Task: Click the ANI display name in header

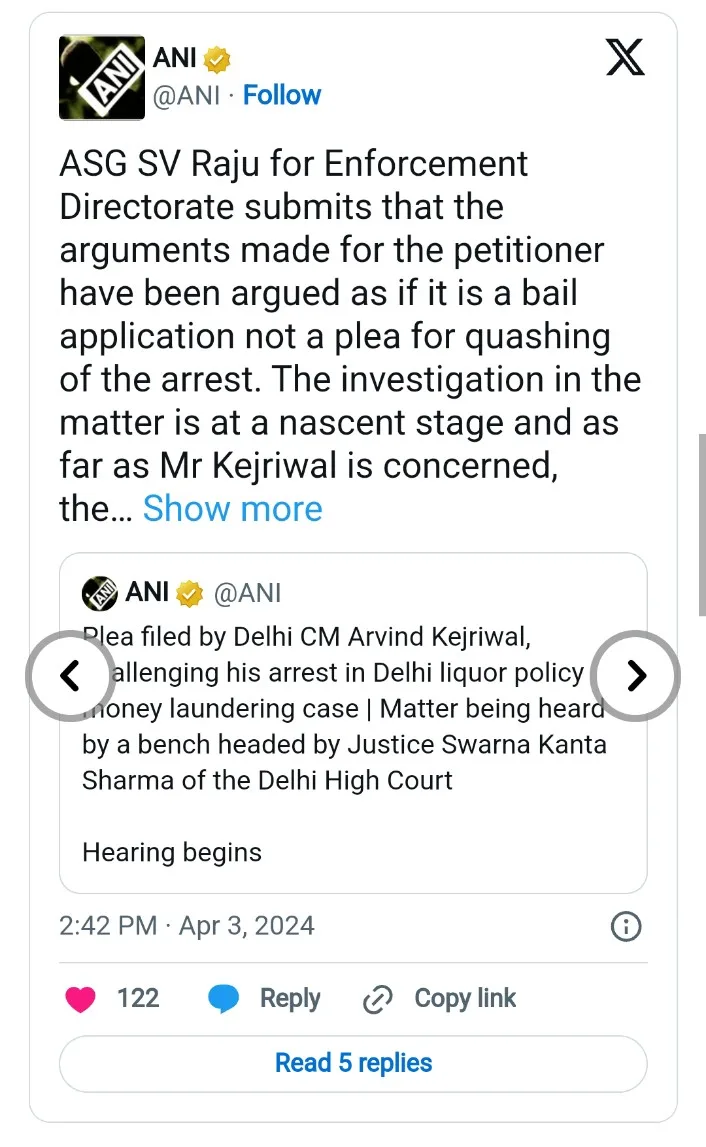Action: click(175, 60)
